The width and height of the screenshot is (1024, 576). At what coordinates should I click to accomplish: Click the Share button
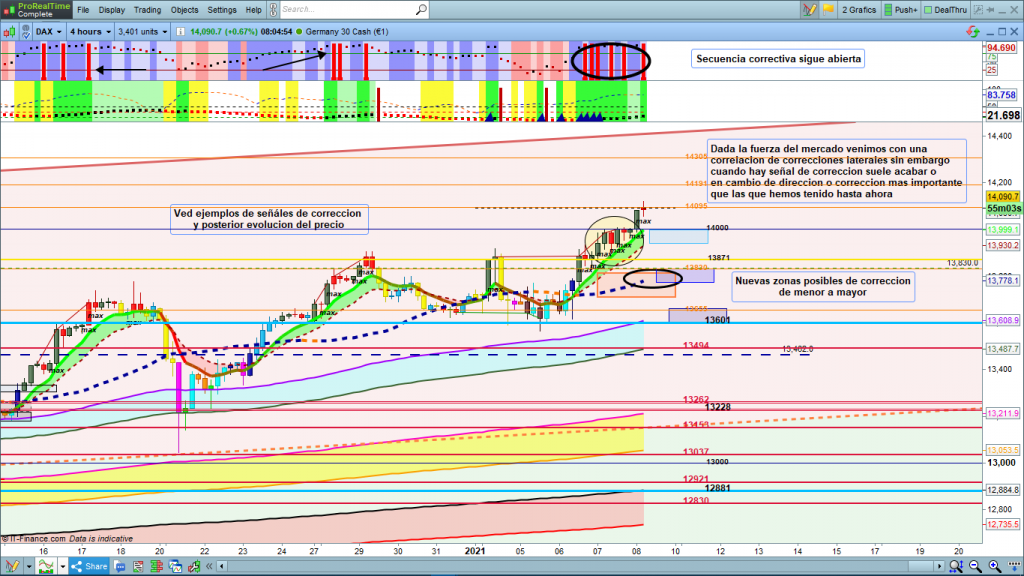pos(90,566)
